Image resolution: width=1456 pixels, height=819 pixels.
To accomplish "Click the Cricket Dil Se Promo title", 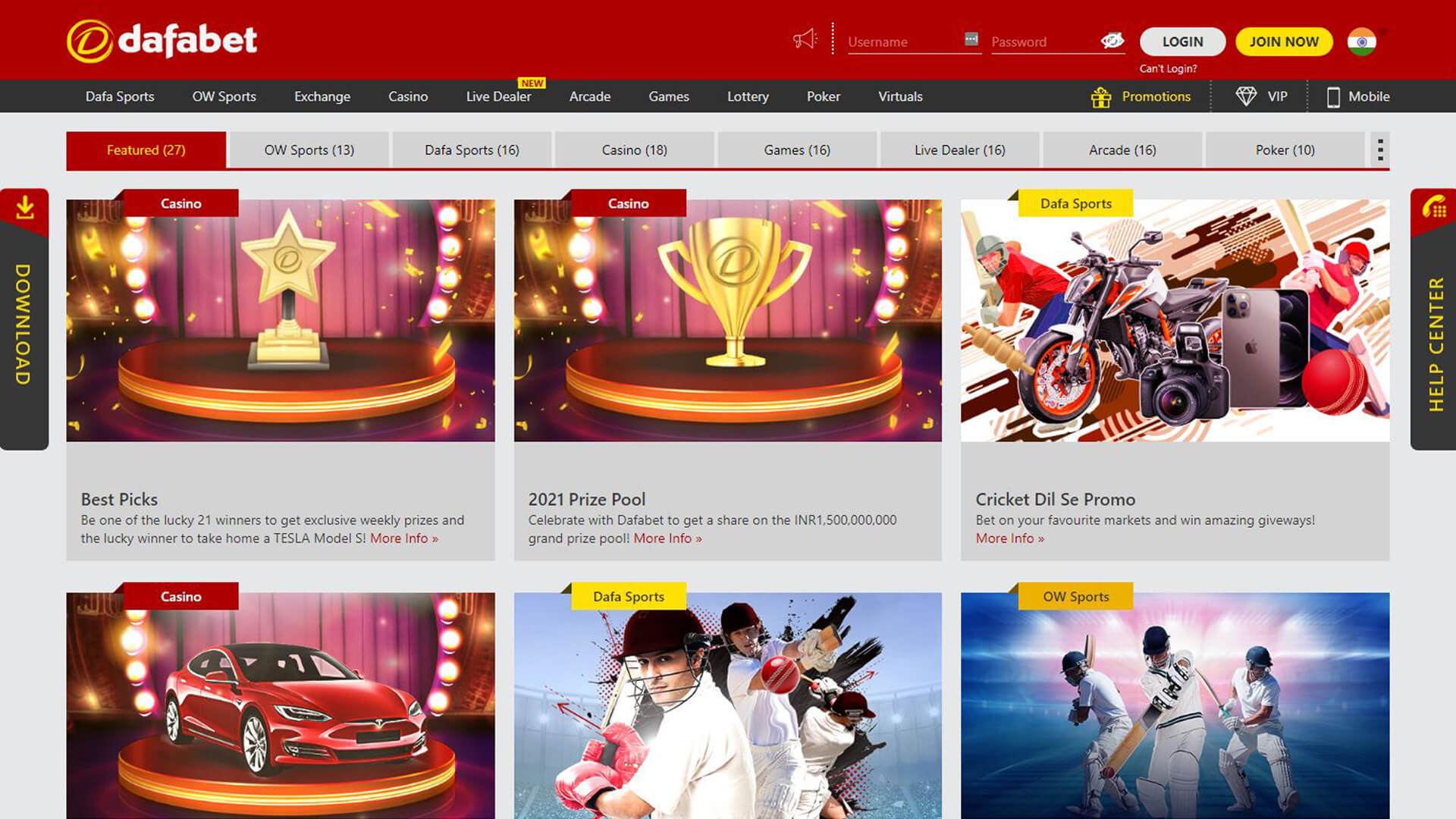I will point(1055,500).
